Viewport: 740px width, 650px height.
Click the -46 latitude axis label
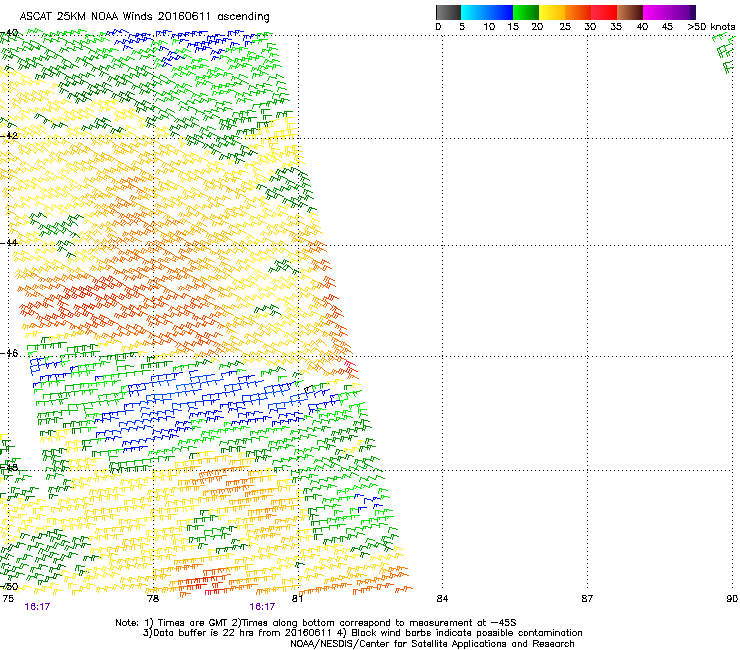[x=9, y=354]
